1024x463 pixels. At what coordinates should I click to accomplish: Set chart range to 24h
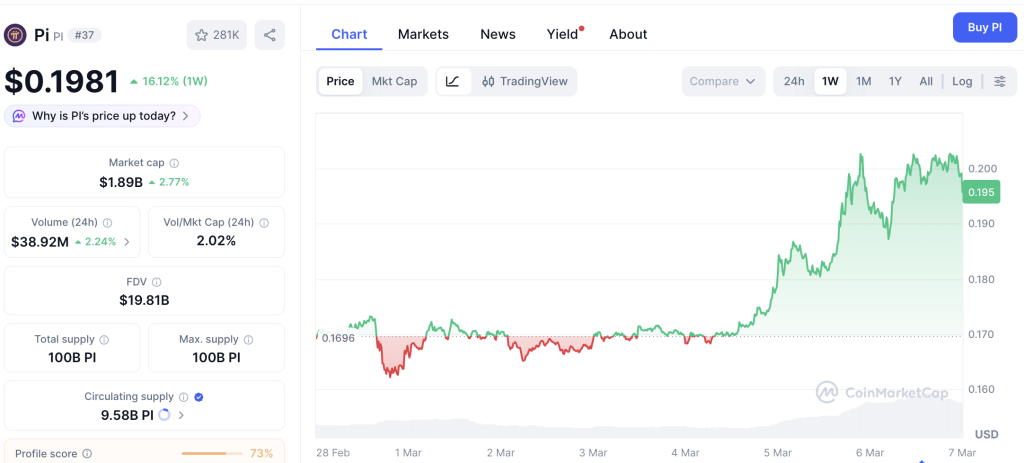coord(794,82)
